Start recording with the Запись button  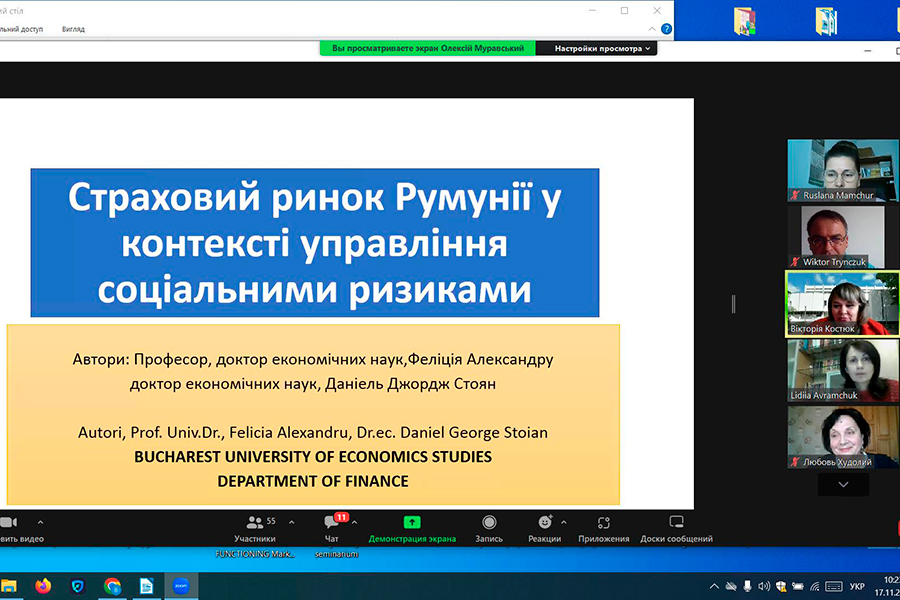pyautogui.click(x=489, y=528)
